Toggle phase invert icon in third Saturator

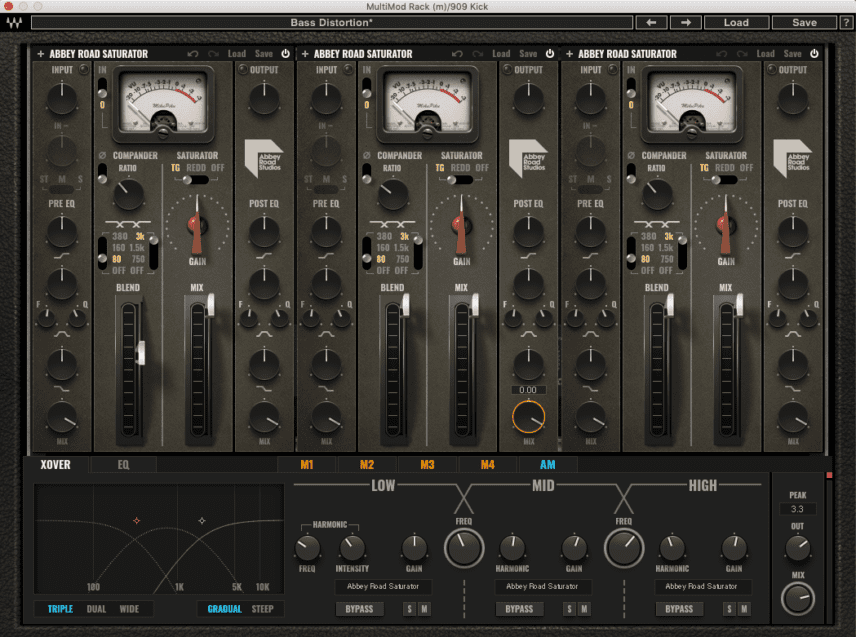[631, 156]
